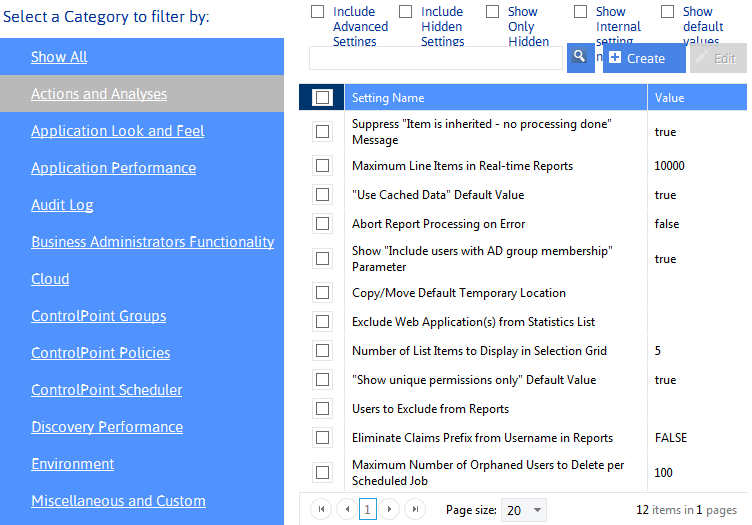Select page number 1 in pager

[368, 509]
